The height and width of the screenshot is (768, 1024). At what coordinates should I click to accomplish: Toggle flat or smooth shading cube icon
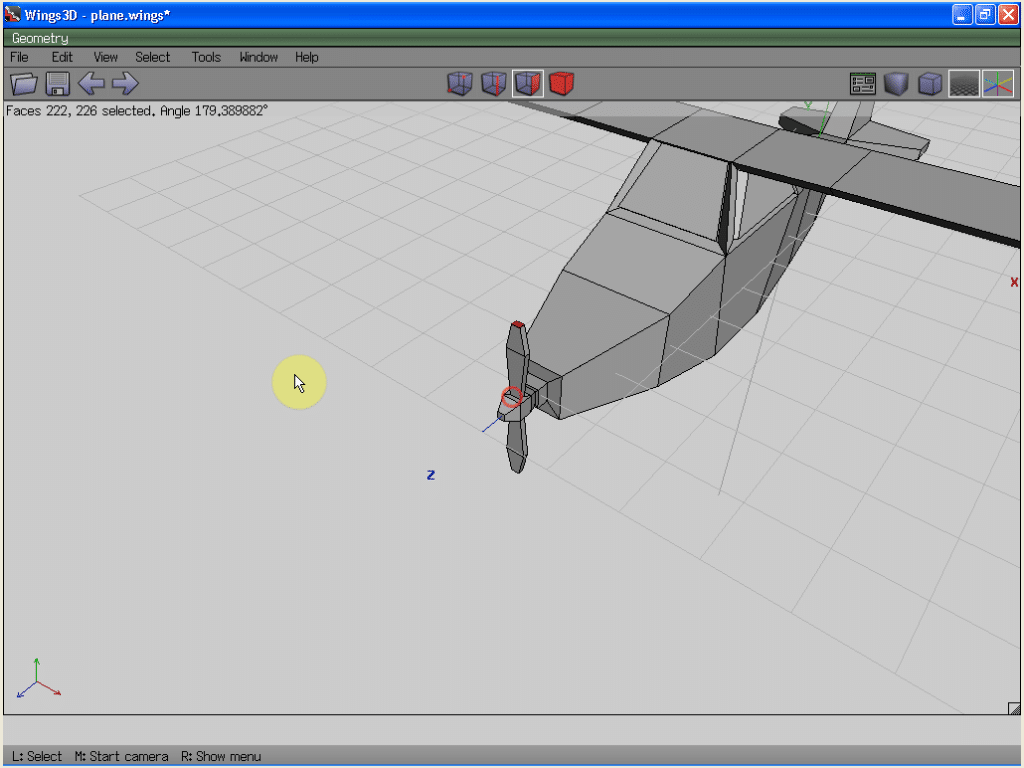[896, 84]
